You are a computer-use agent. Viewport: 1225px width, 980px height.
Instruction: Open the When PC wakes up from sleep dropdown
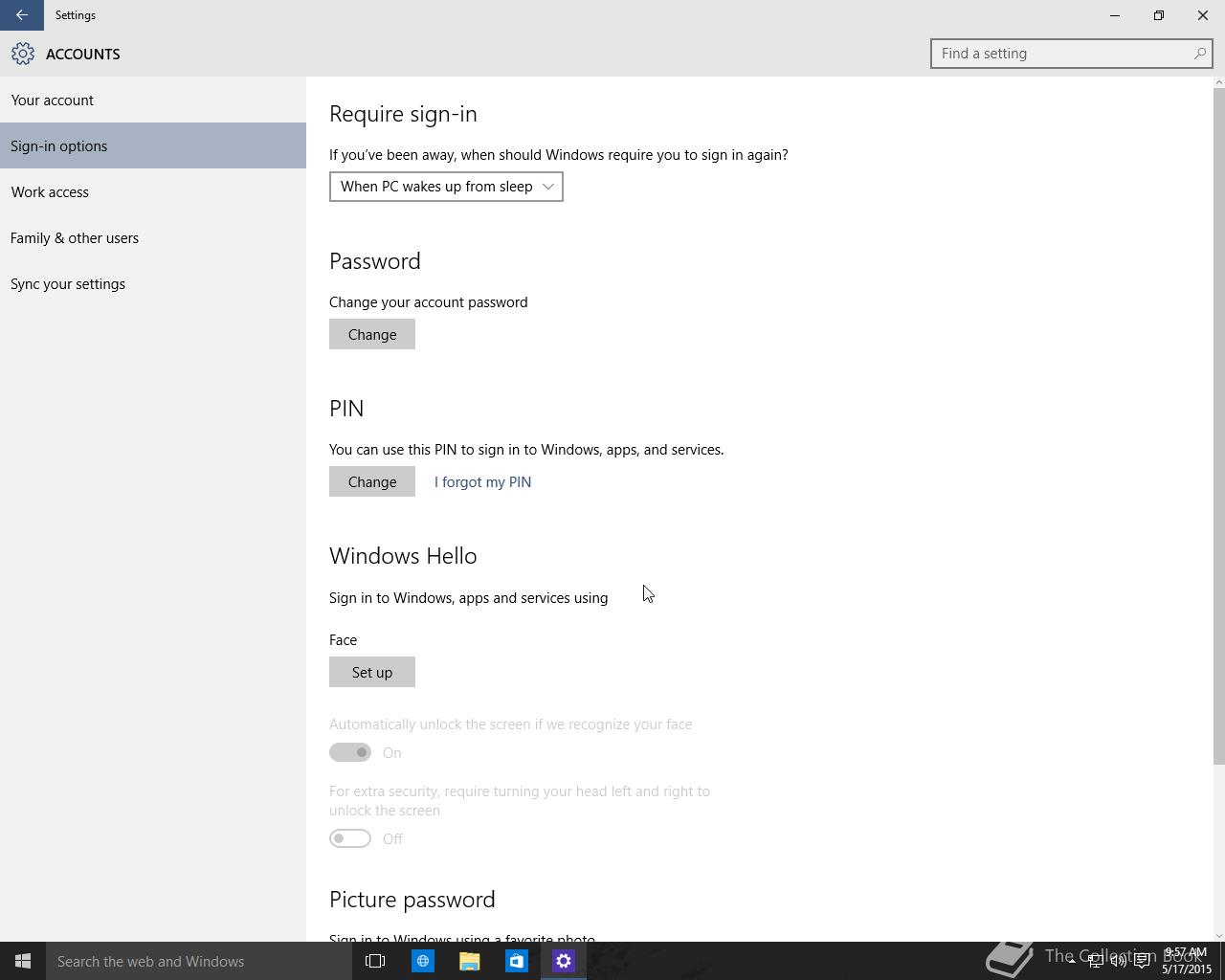[x=446, y=187]
